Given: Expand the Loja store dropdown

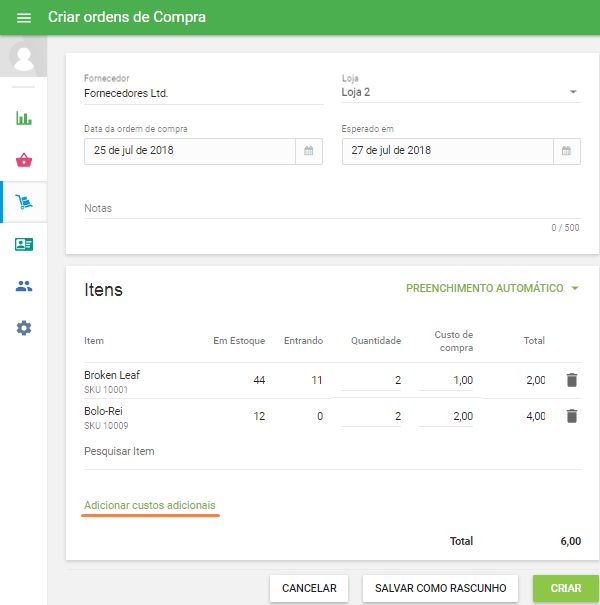Looking at the screenshot, I should point(573,92).
